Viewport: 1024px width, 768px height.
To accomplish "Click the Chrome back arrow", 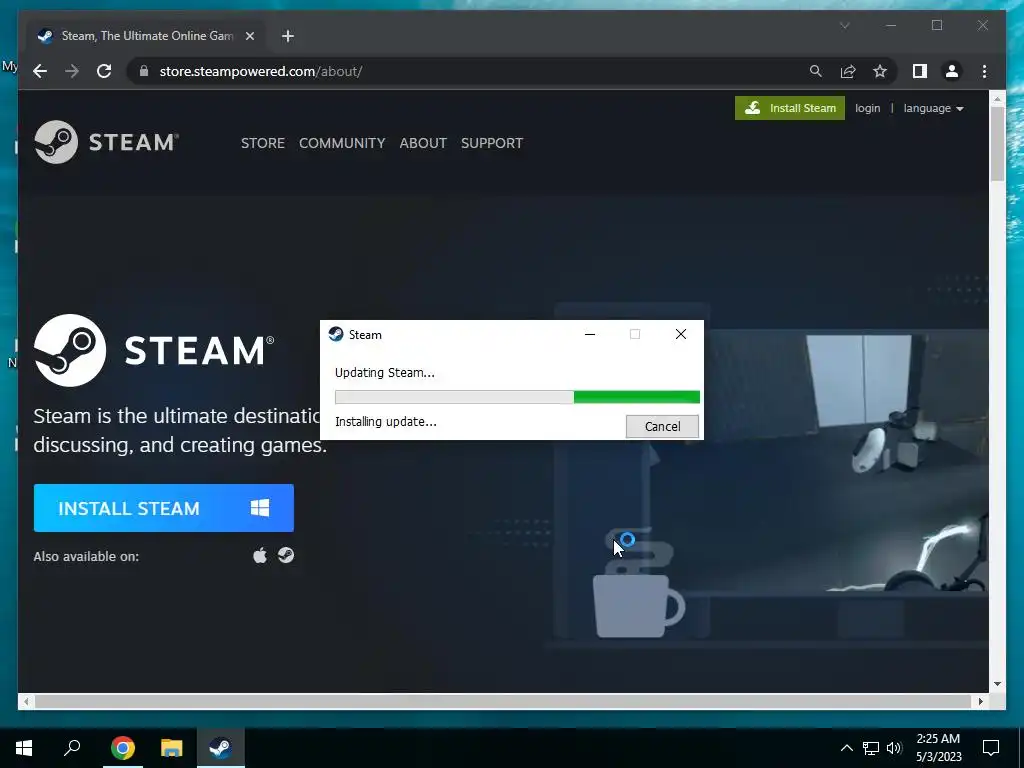I will coord(40,71).
